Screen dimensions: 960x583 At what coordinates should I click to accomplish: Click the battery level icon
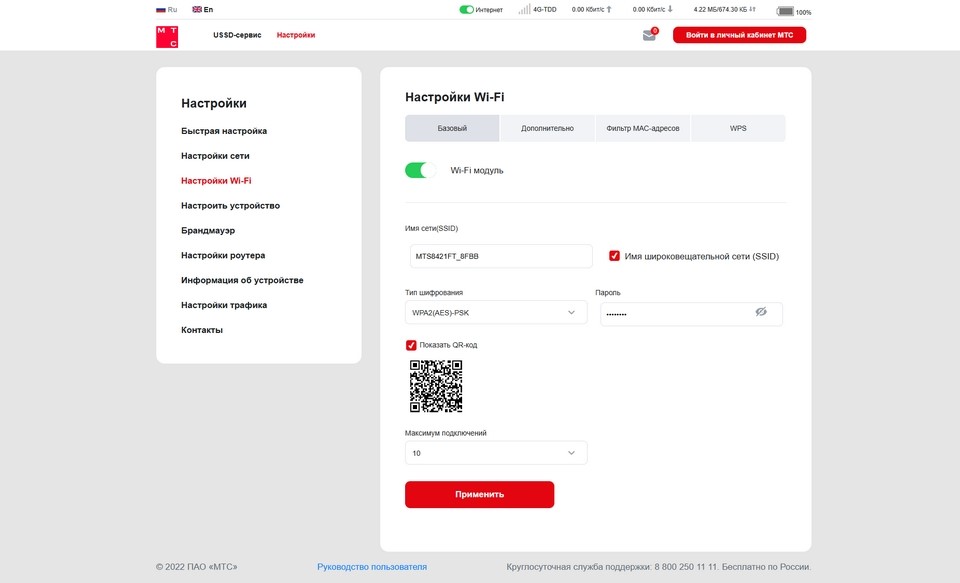[785, 11]
